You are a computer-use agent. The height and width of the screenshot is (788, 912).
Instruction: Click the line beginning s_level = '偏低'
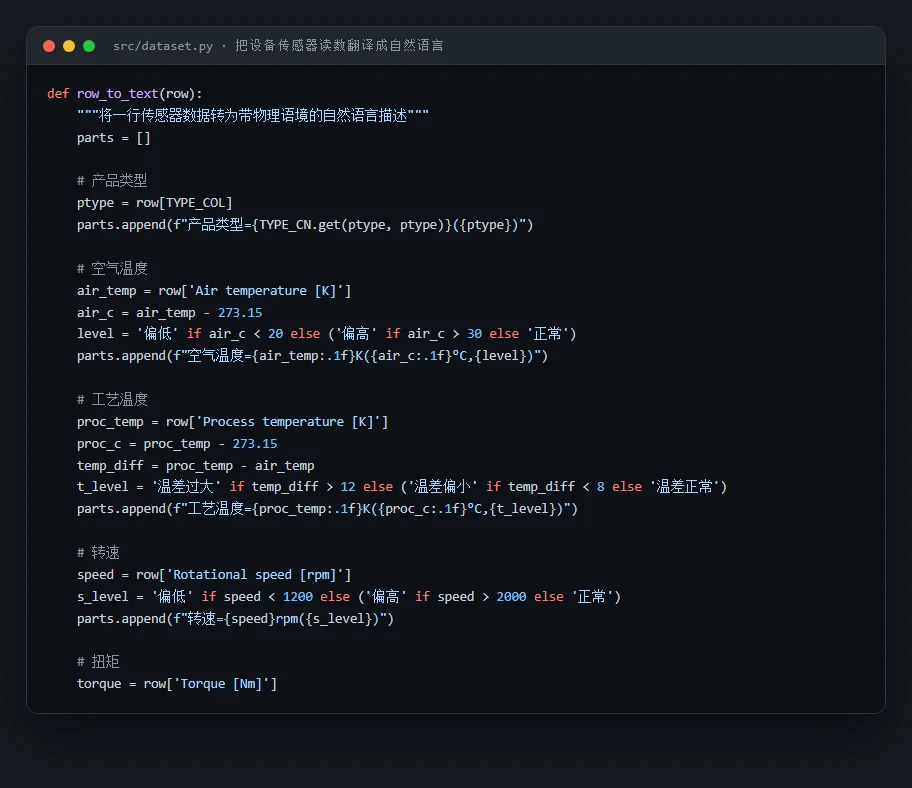(x=349, y=597)
